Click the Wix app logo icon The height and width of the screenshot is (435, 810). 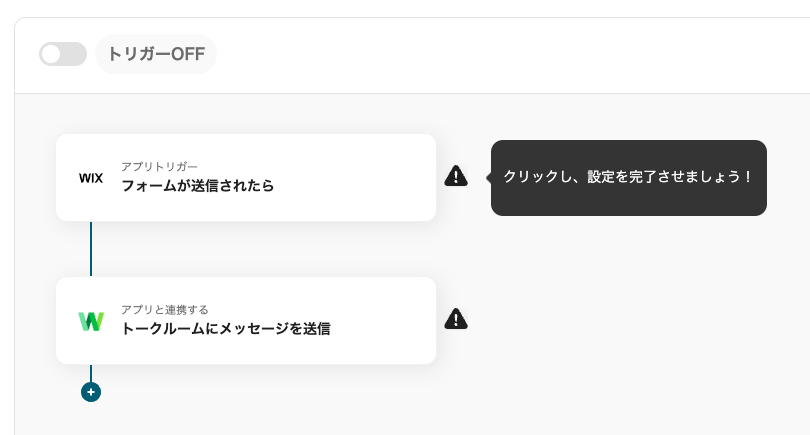(x=91, y=178)
